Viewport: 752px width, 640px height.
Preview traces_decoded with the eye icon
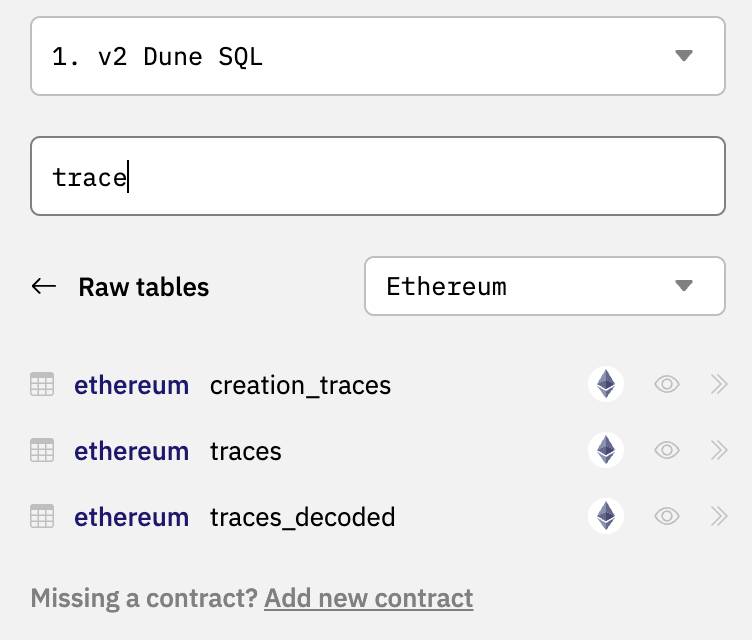coord(667,516)
